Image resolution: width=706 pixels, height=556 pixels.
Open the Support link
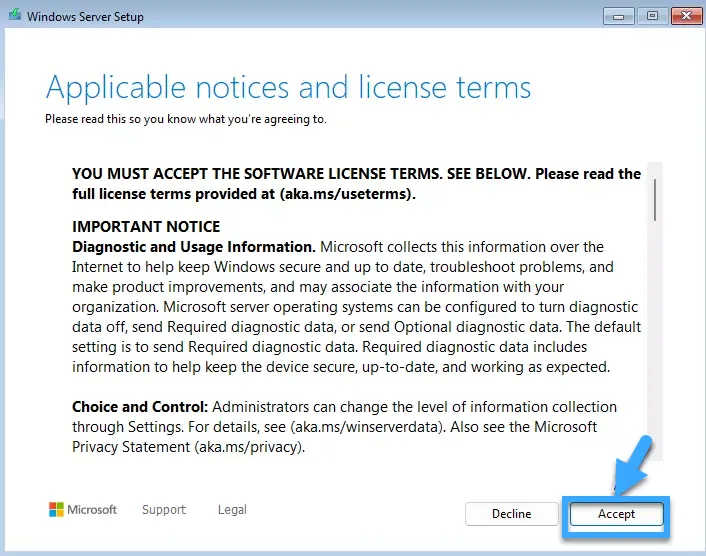[x=164, y=510]
